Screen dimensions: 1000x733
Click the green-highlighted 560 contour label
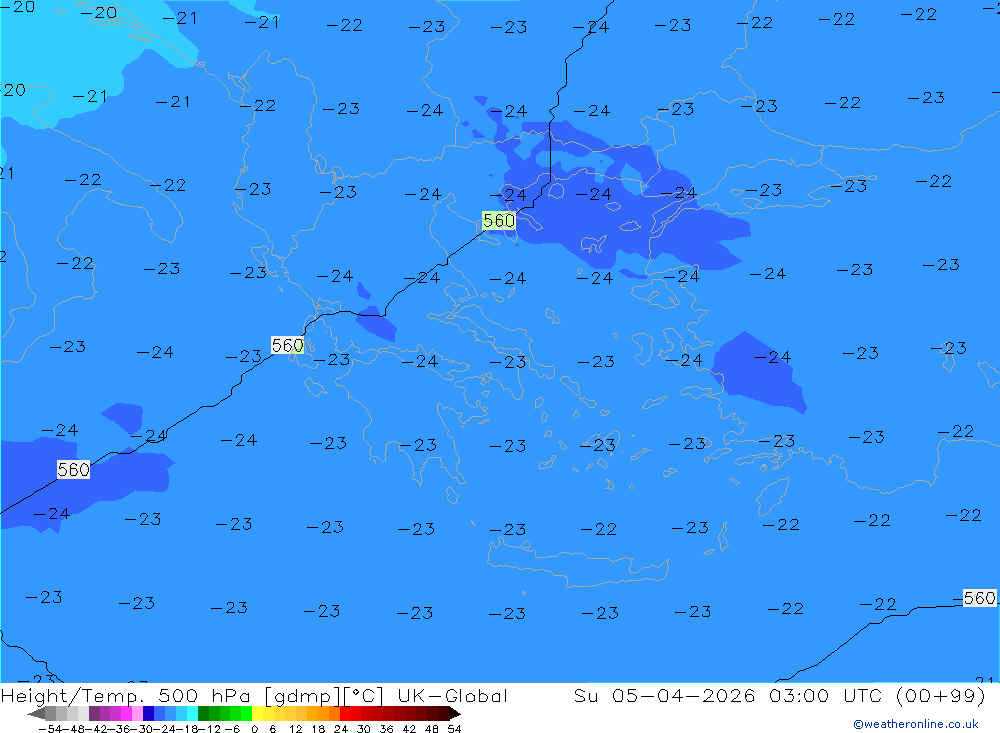click(x=499, y=221)
